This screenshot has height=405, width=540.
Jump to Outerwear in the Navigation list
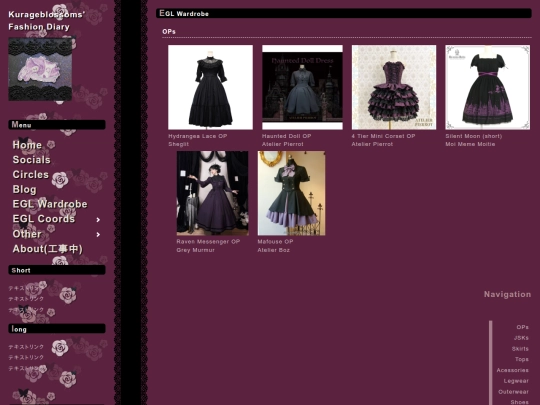click(x=513, y=392)
